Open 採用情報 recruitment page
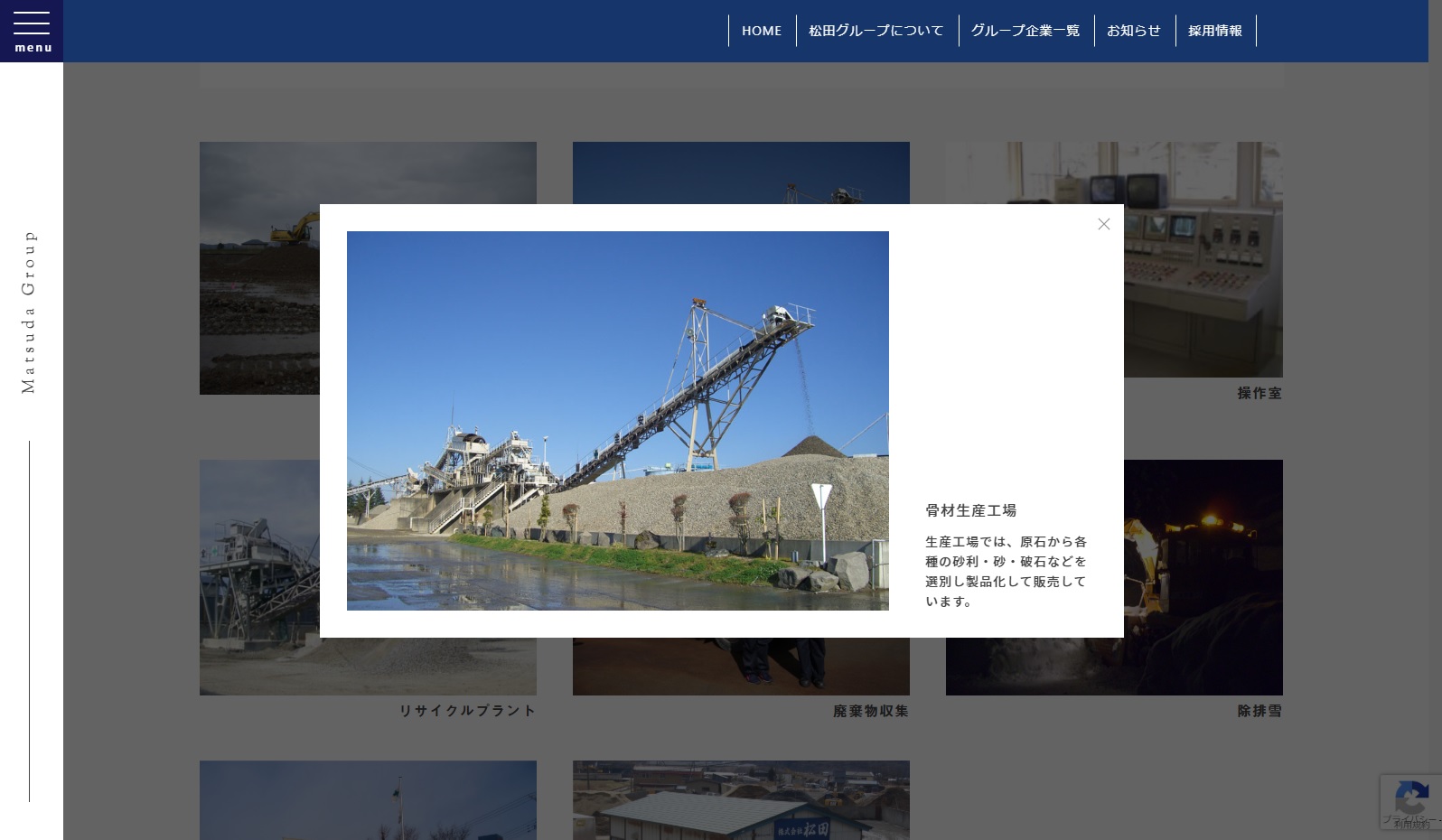Screen dimensions: 1442x840 pos(1215,31)
